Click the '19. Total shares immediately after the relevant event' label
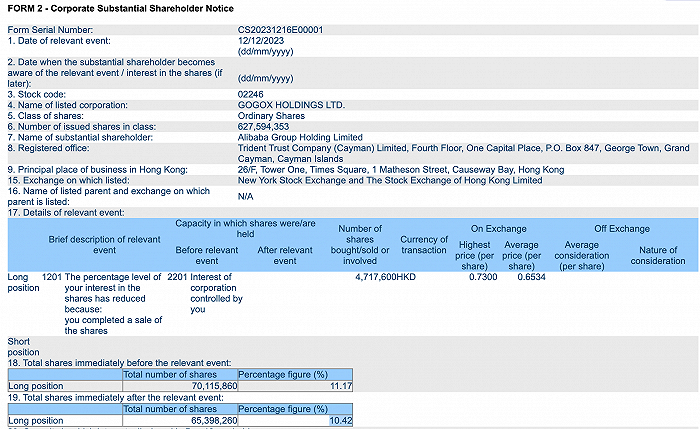This screenshot has height=429, width=700. point(116,397)
